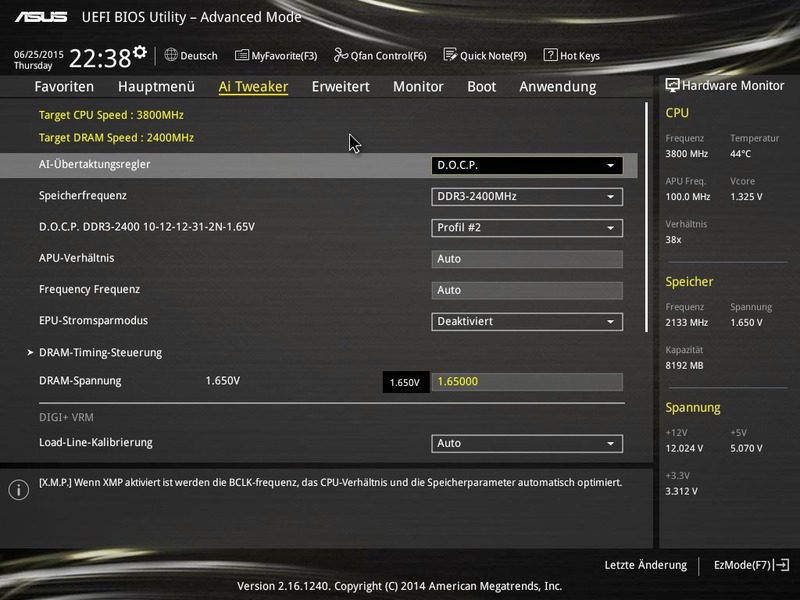Click the DIGI+ VRM section header
Screen dimensions: 800x600
[x=66, y=417]
